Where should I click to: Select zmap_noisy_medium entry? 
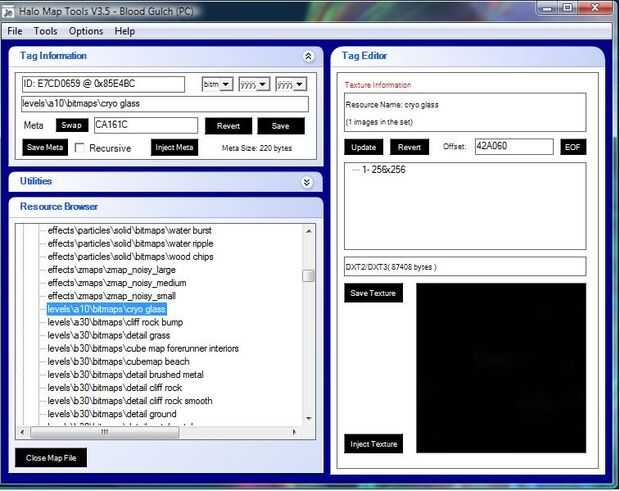pos(117,283)
